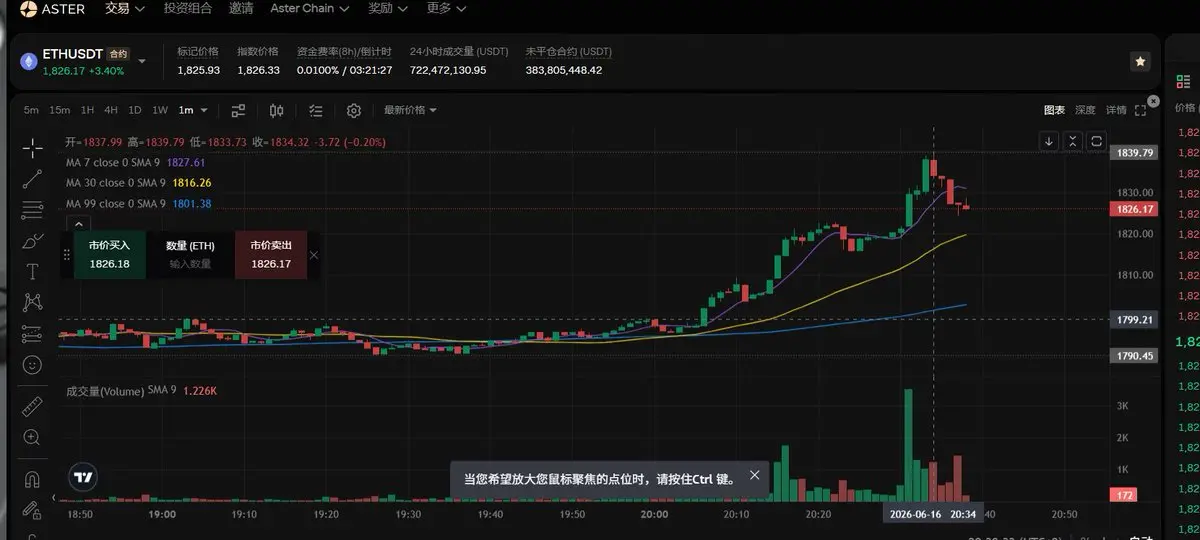Favorite ETHUSDT with the star icon
Image resolution: width=1200 pixels, height=540 pixels.
(1140, 61)
